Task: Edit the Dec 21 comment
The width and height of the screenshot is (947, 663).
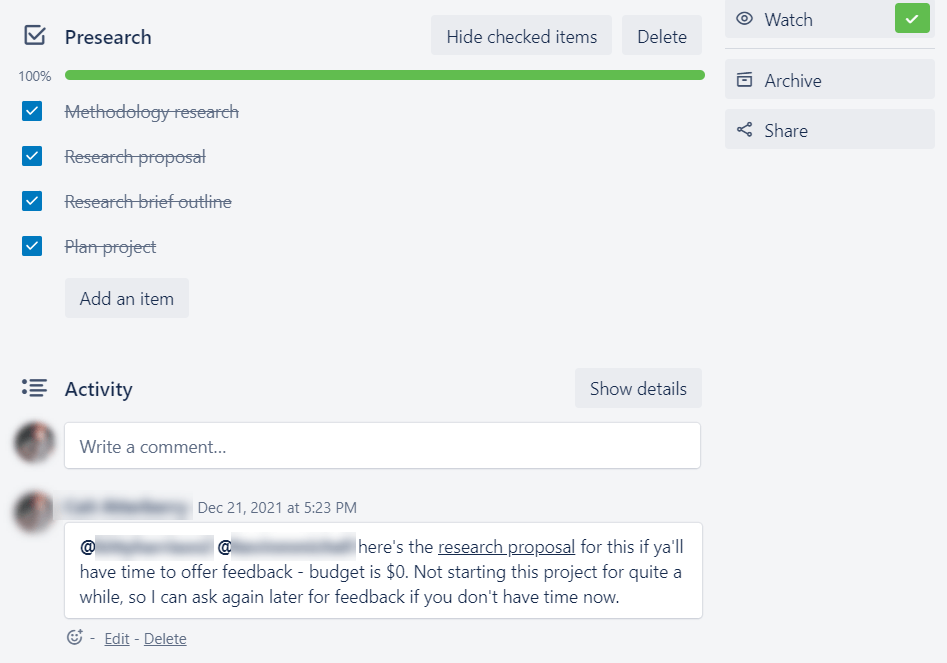Action: [117, 638]
